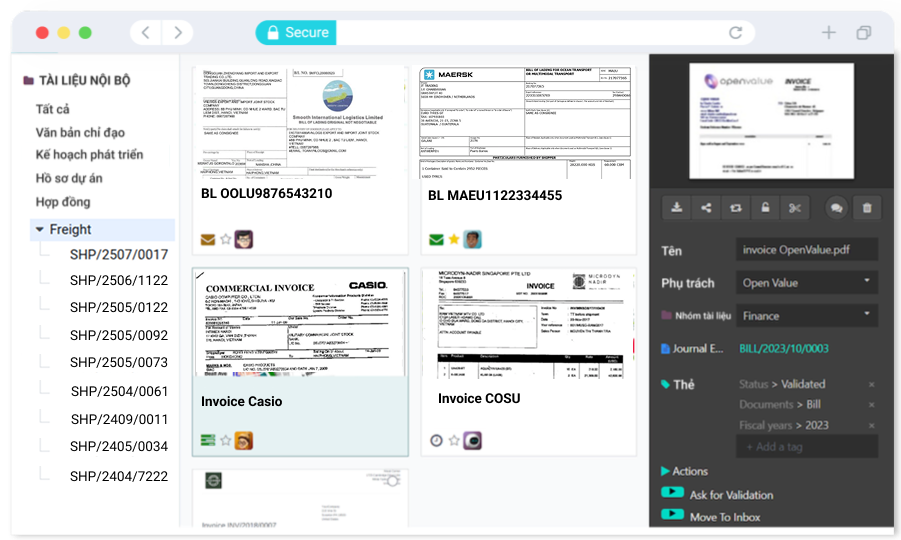The height and width of the screenshot is (540, 901).
Task: Toggle favorite star on Invoice COSU
Action: pos(454,441)
